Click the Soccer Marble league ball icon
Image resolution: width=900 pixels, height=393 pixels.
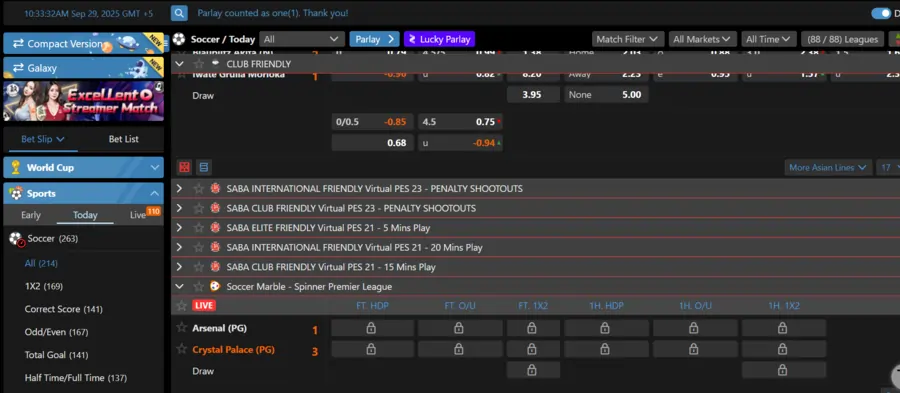pos(215,286)
